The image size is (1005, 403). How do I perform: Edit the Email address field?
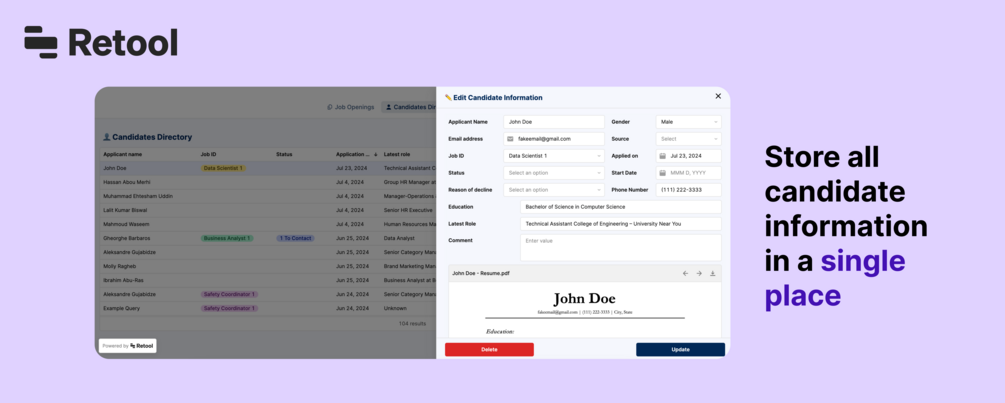(554, 138)
